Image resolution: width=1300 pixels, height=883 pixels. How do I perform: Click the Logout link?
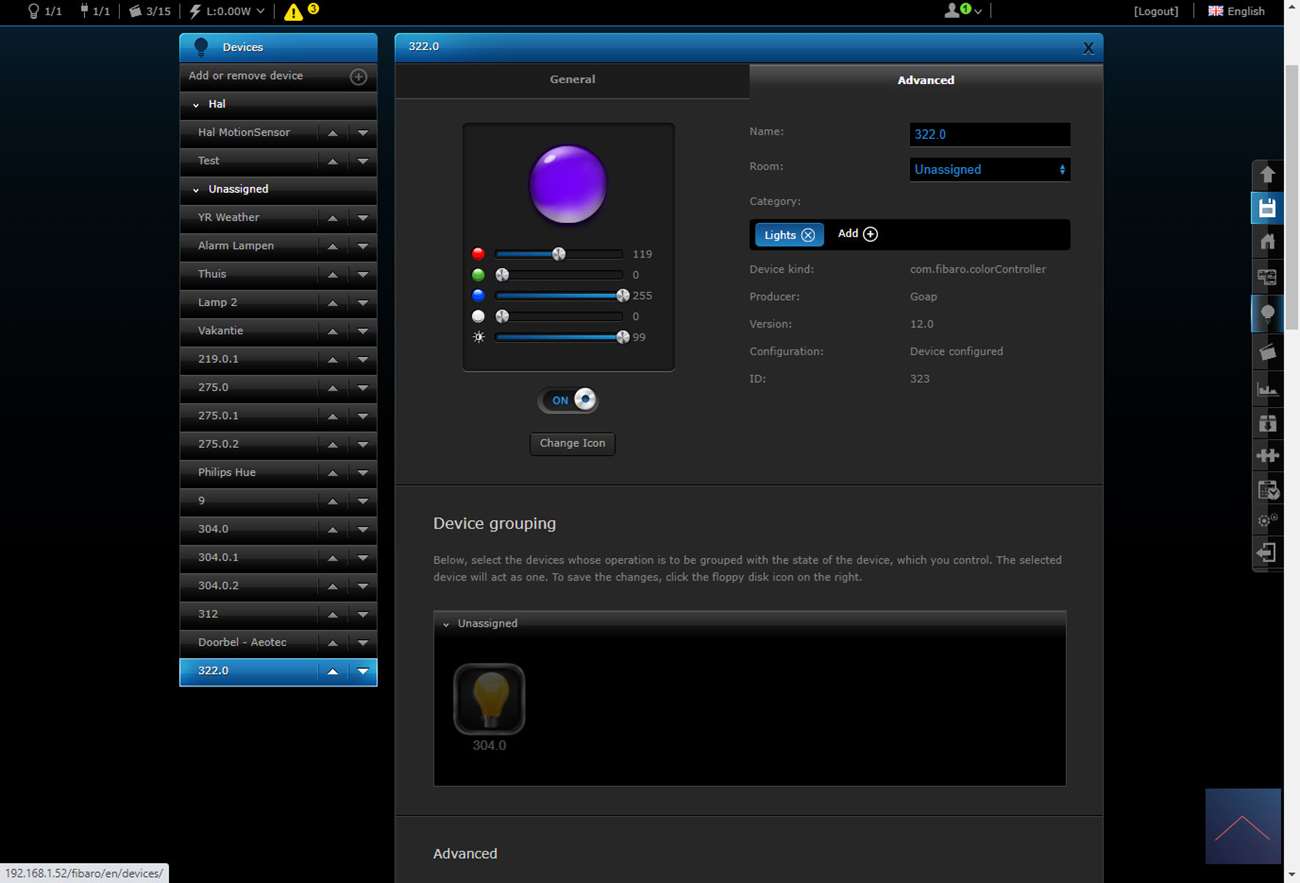tap(1155, 11)
